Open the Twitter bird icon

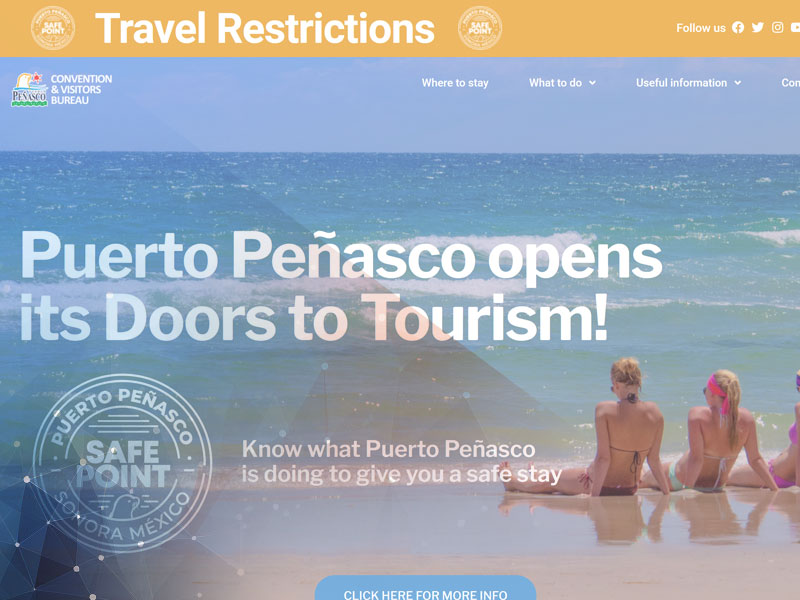click(758, 28)
